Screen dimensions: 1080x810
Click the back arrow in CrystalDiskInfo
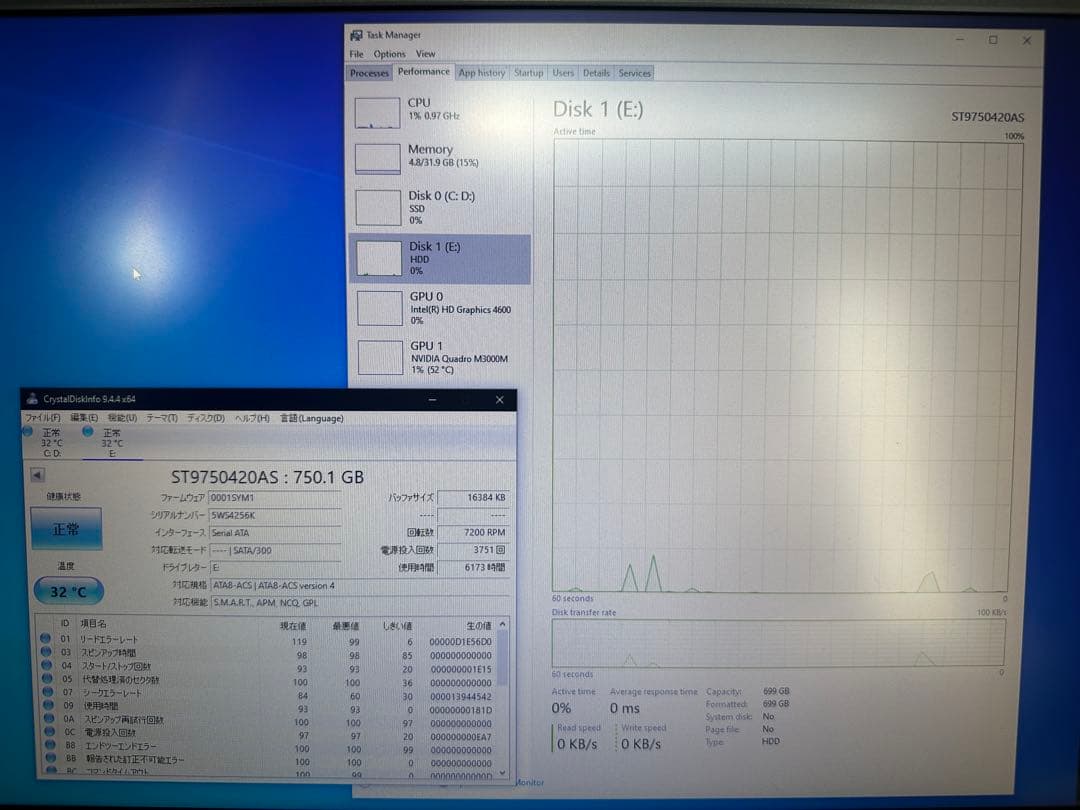click(x=36, y=475)
